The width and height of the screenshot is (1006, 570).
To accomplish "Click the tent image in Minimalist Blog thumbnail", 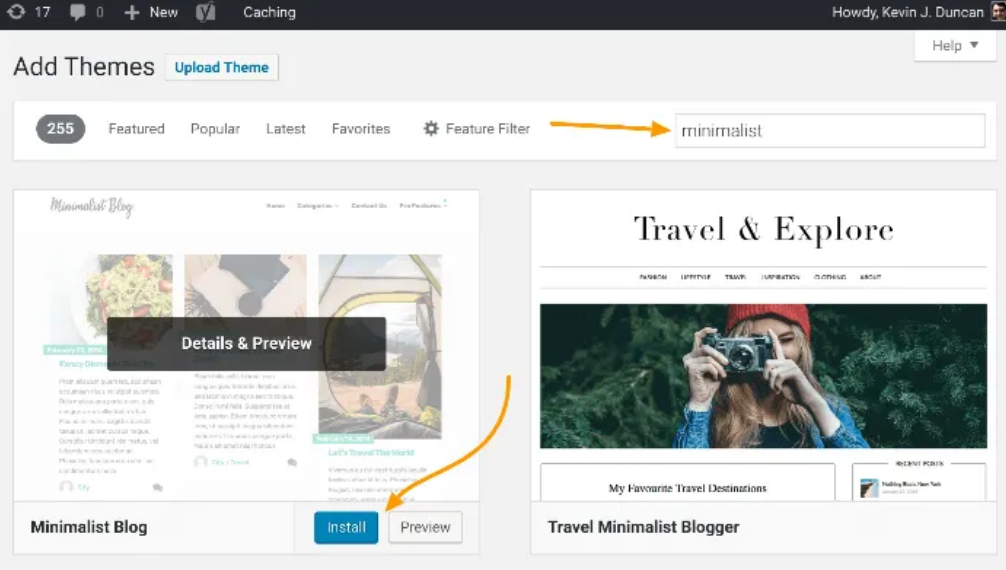I will point(380,345).
